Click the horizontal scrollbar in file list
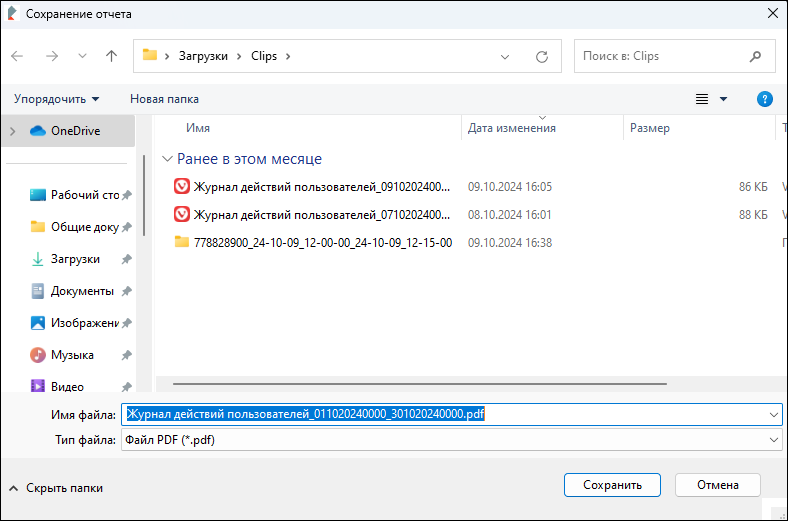 (420, 384)
